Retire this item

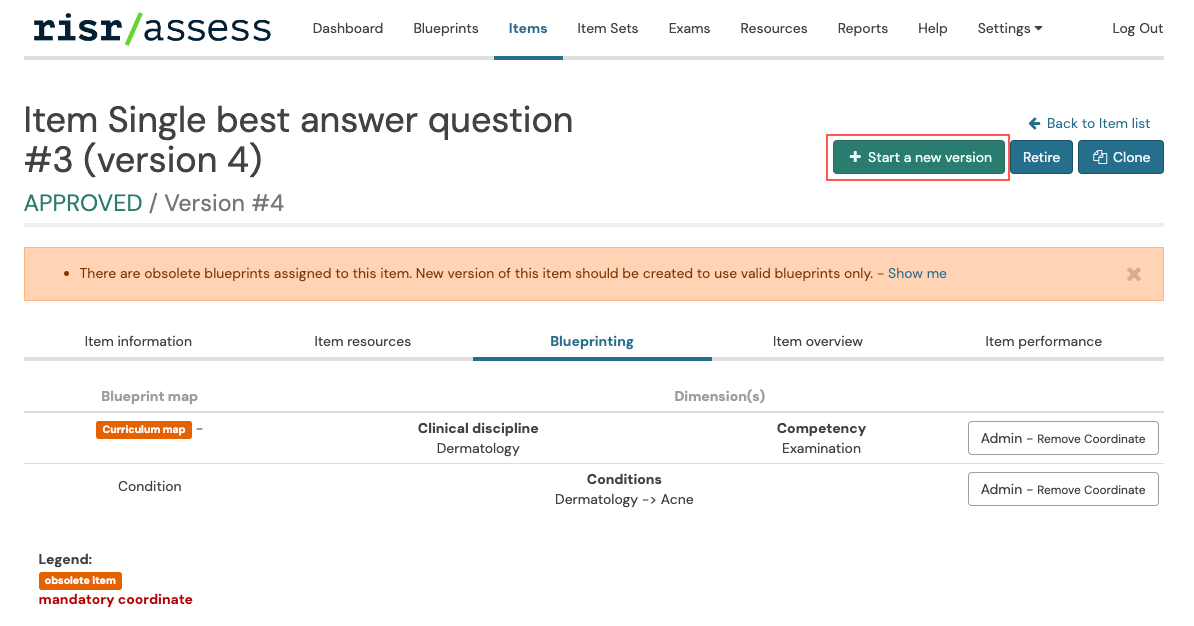click(x=1041, y=157)
